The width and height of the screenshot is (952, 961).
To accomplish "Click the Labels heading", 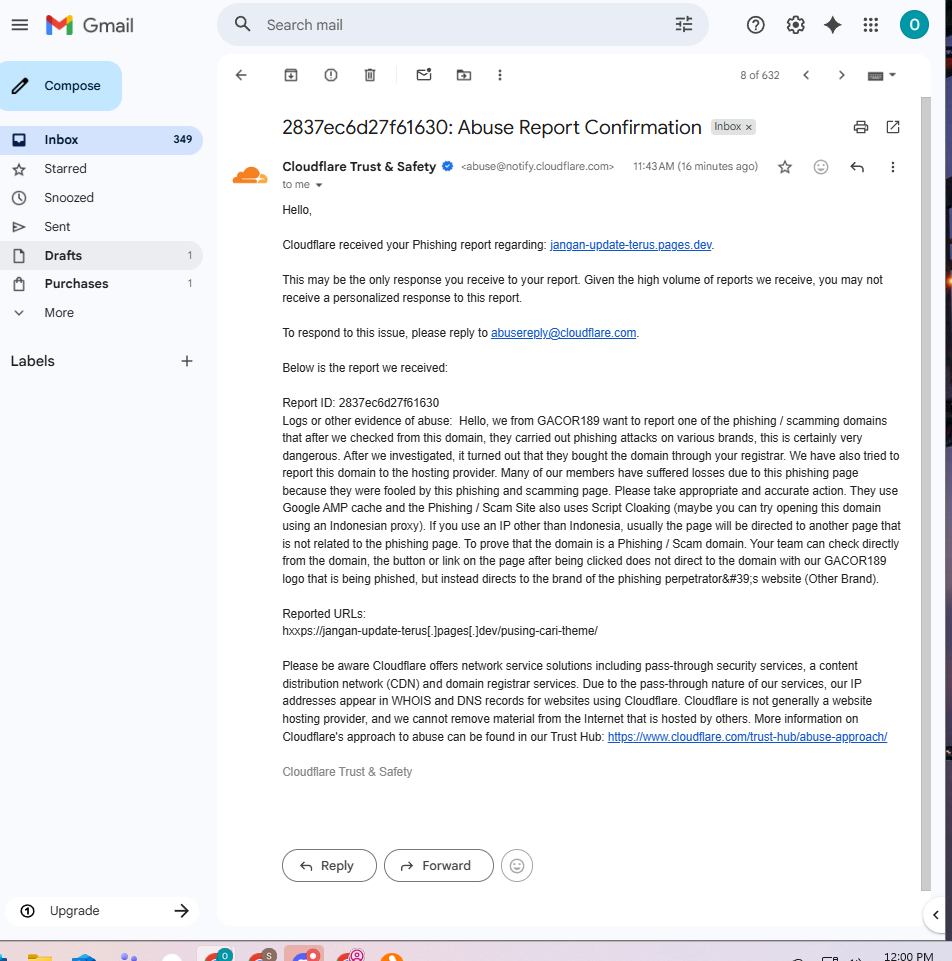I will 32,361.
